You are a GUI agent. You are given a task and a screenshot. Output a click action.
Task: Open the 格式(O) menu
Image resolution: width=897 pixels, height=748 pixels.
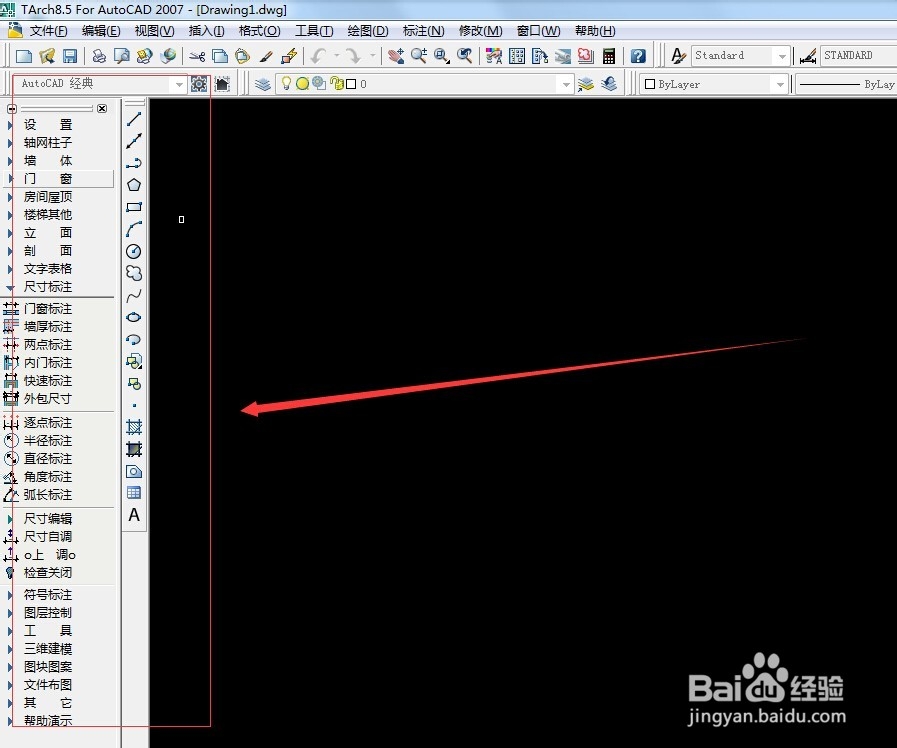pos(259,31)
